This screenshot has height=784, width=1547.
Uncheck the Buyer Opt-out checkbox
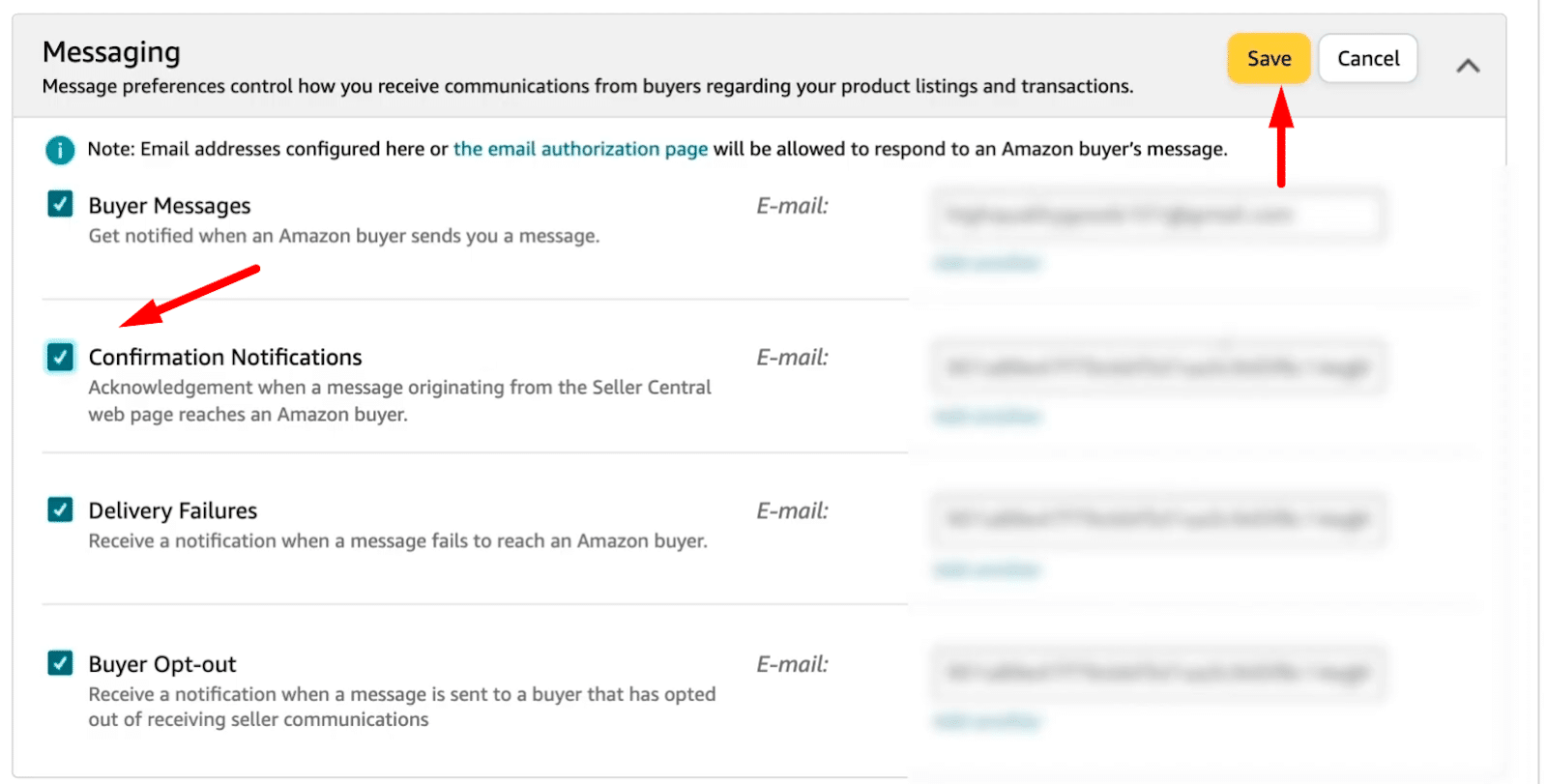pos(60,663)
